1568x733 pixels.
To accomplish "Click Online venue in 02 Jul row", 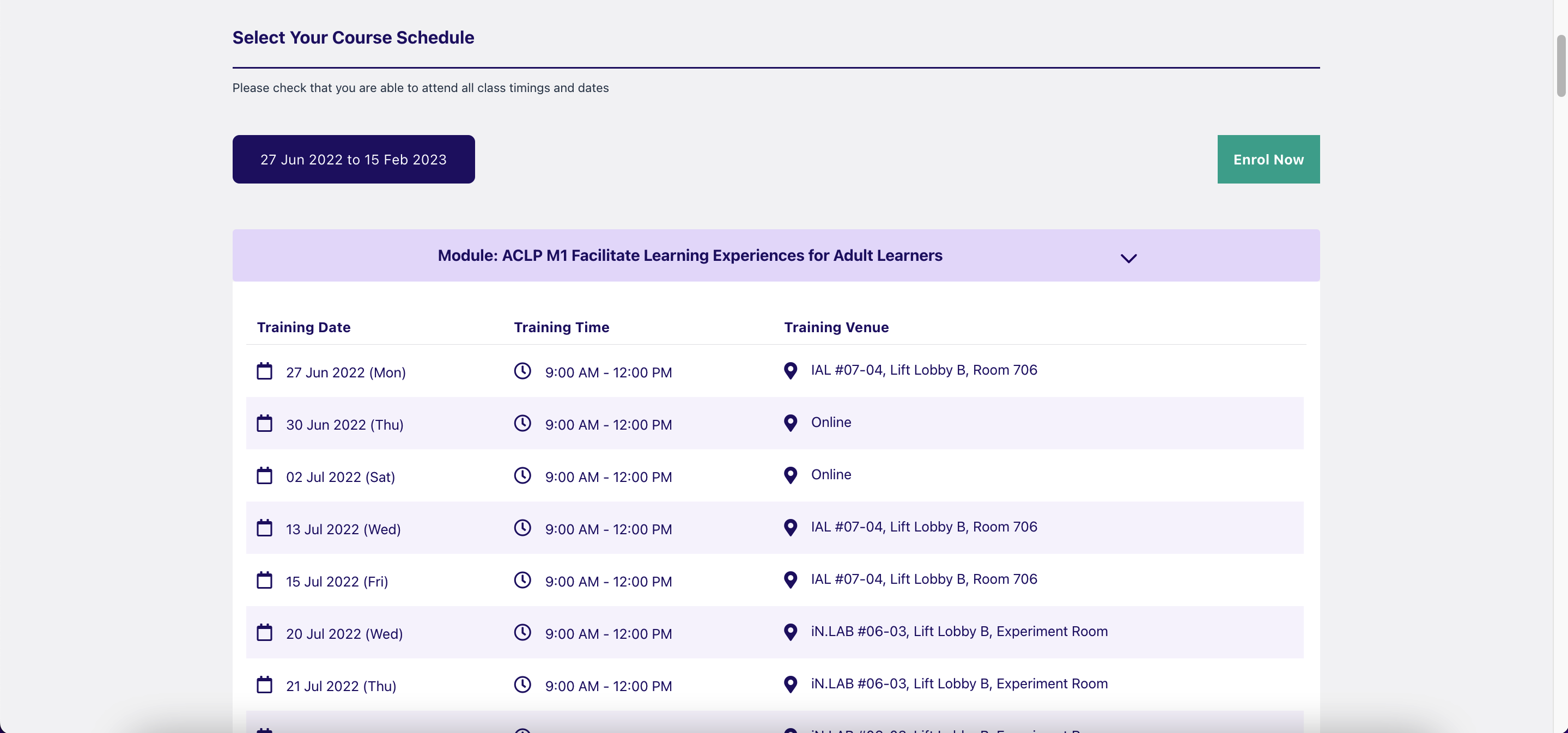I will (831, 474).
